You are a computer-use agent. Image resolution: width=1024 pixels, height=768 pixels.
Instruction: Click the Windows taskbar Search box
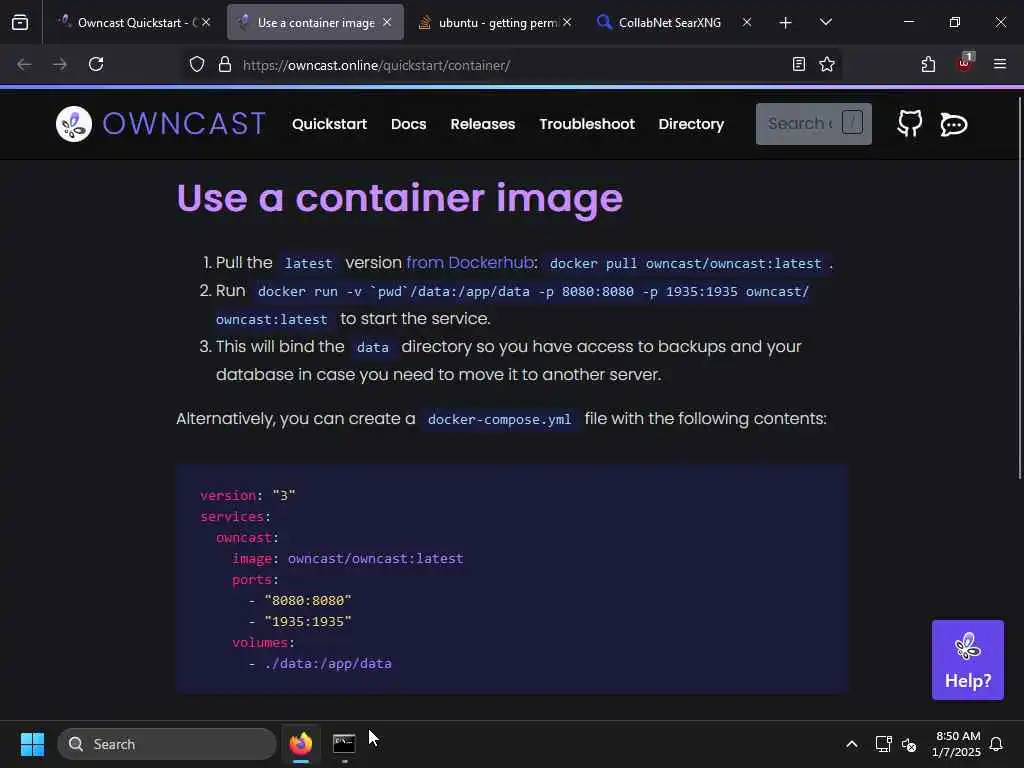click(167, 744)
